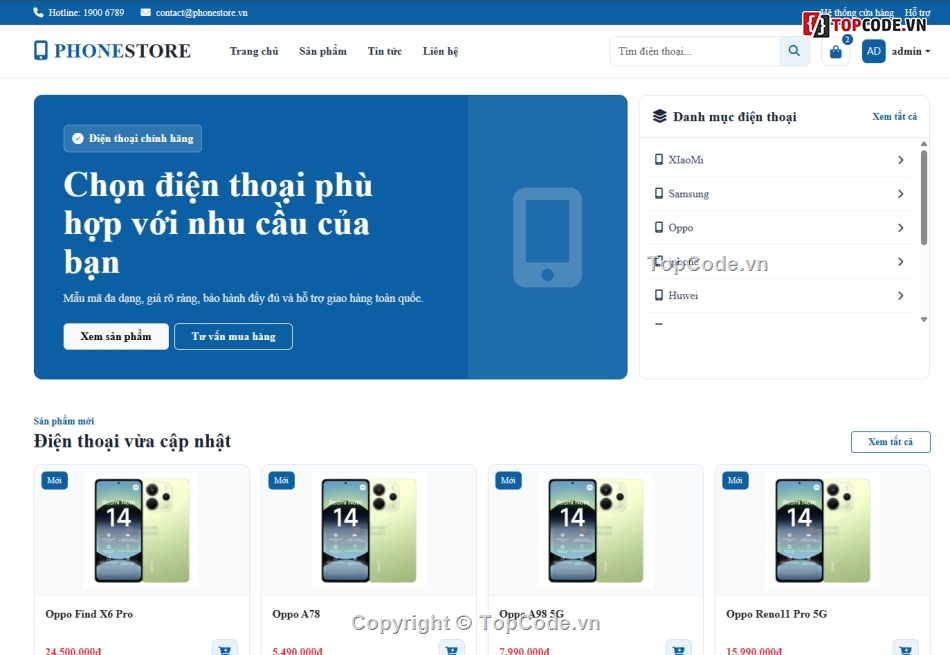Click the XIaoMi category label
This screenshot has height=655, width=950.
686,160
